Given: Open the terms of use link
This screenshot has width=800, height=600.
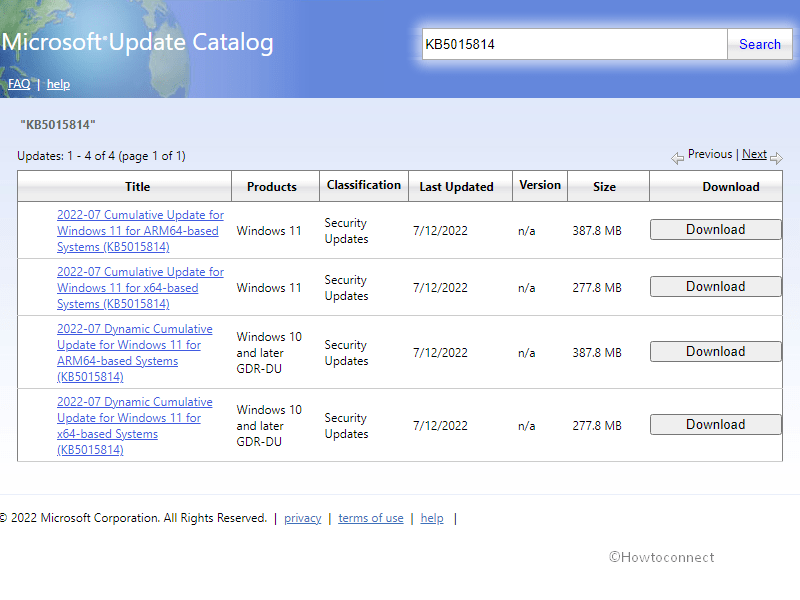Looking at the screenshot, I should tap(371, 518).
